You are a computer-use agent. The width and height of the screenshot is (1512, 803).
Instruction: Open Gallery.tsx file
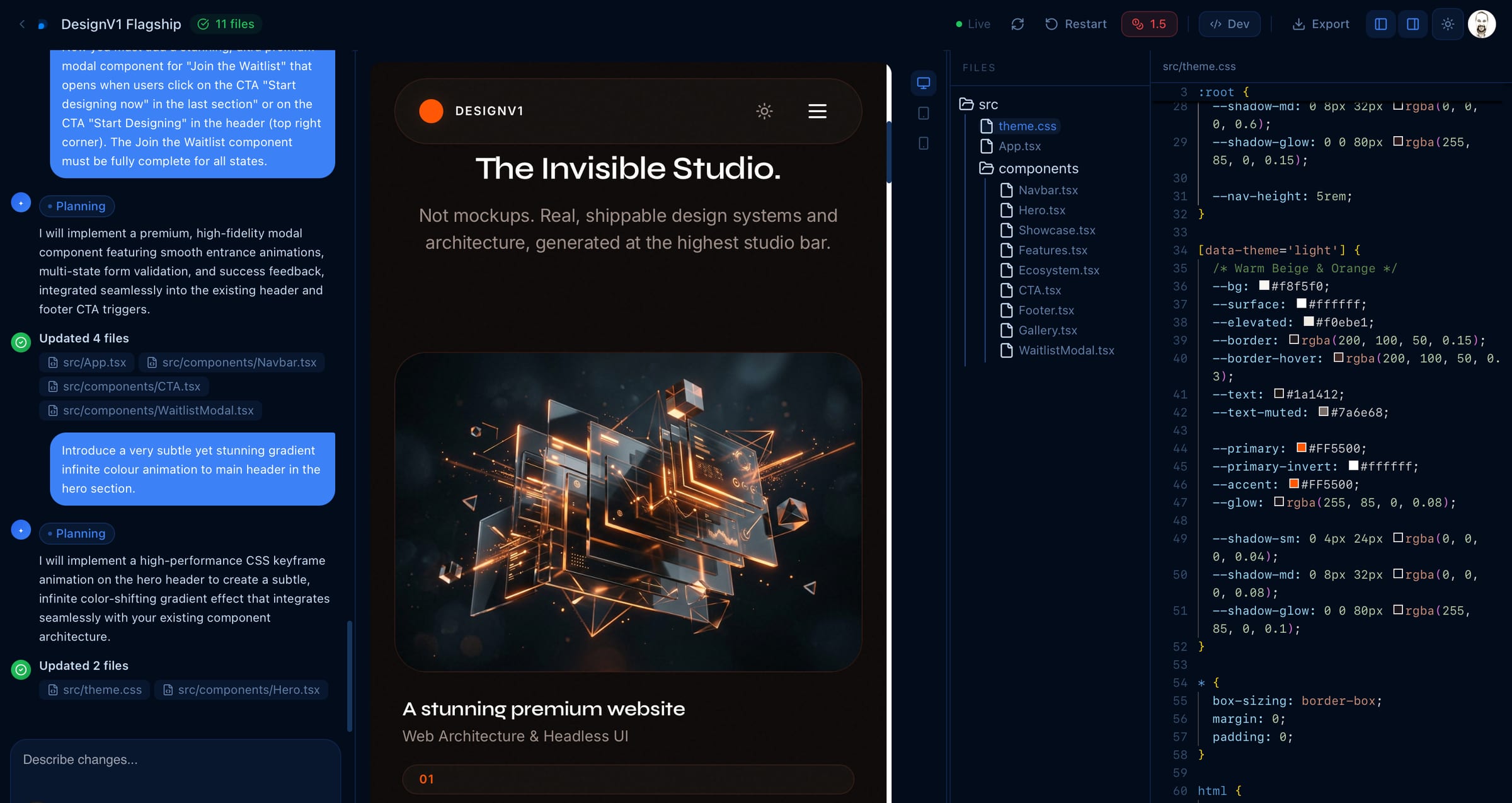(x=1039, y=331)
